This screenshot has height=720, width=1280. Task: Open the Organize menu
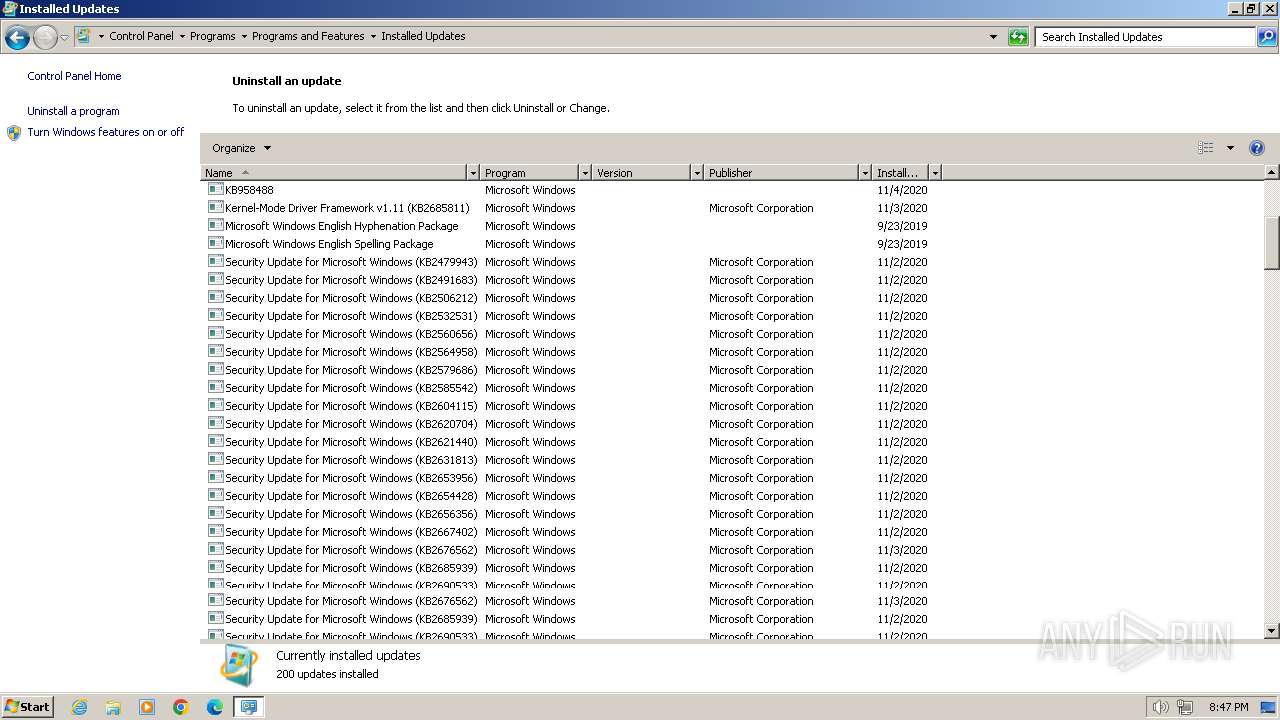(x=241, y=148)
